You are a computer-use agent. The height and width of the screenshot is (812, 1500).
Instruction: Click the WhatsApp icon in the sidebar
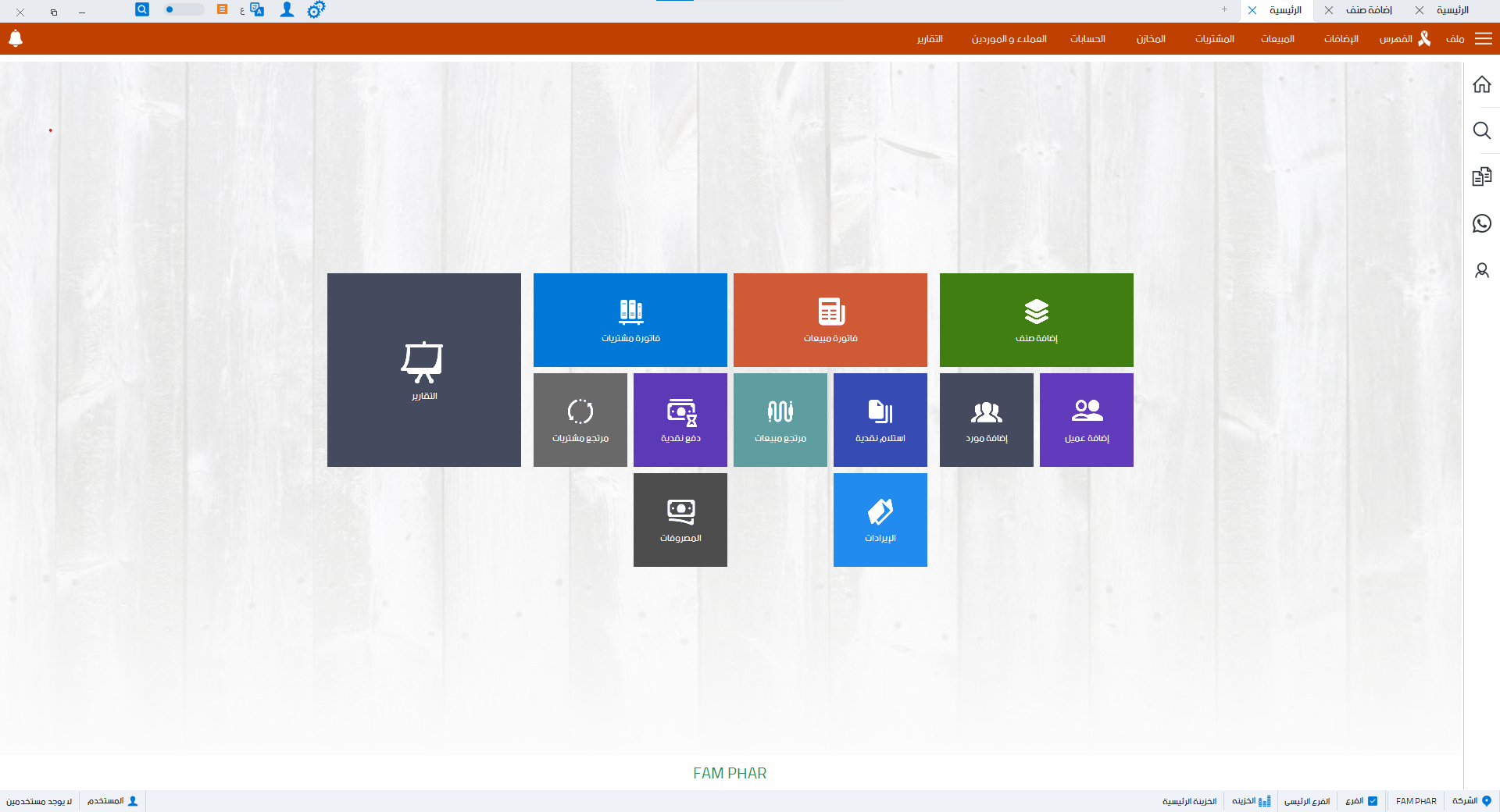[1481, 224]
